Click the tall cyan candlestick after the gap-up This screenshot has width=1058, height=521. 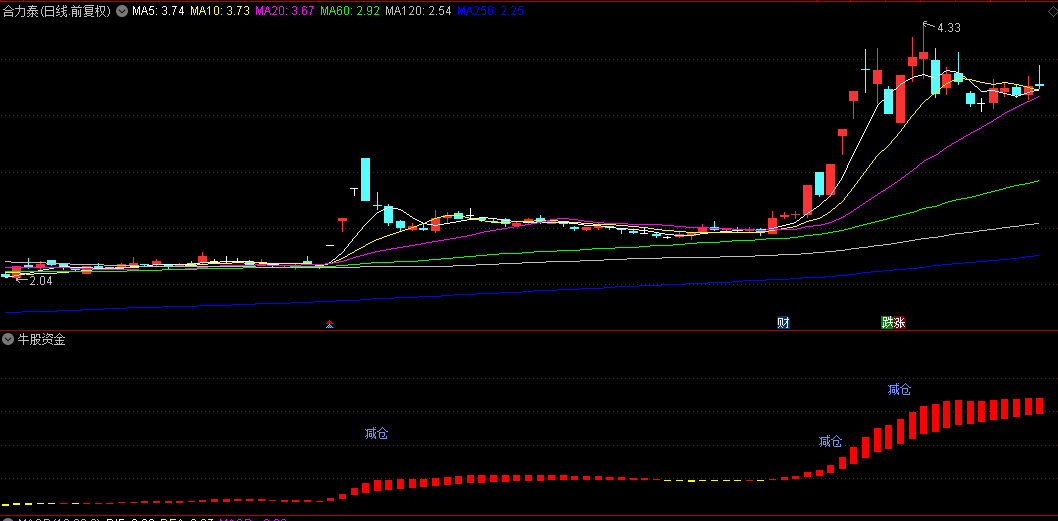(365, 180)
